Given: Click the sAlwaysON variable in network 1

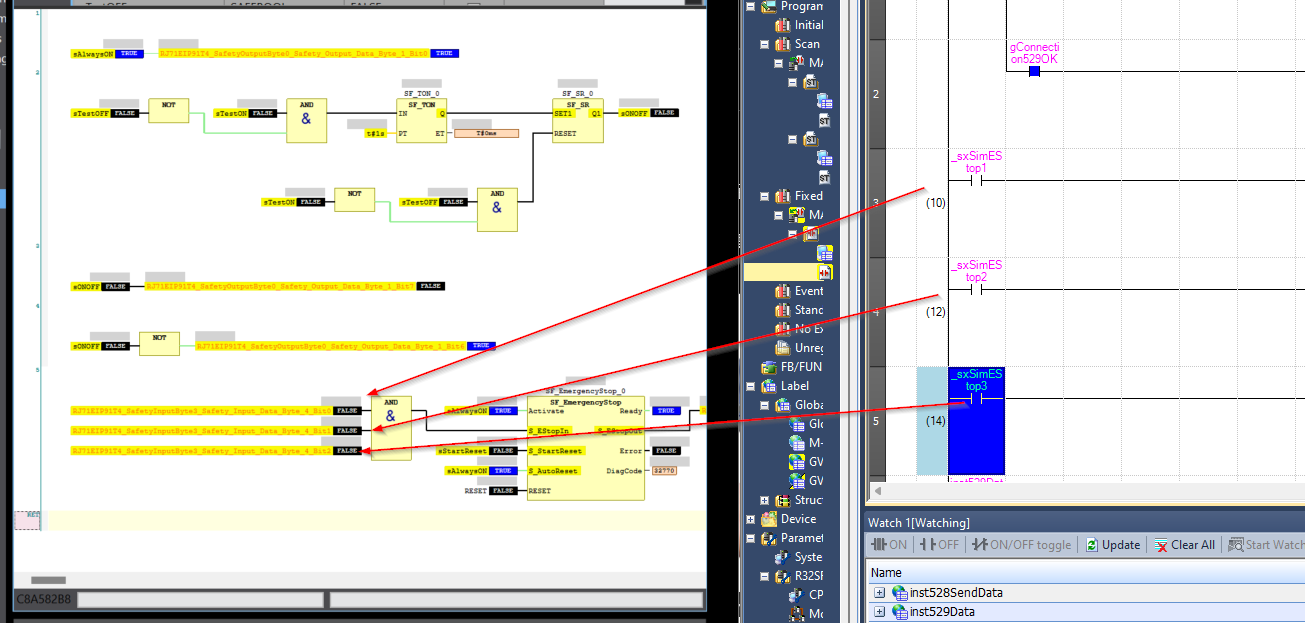Looking at the screenshot, I should [x=93, y=53].
